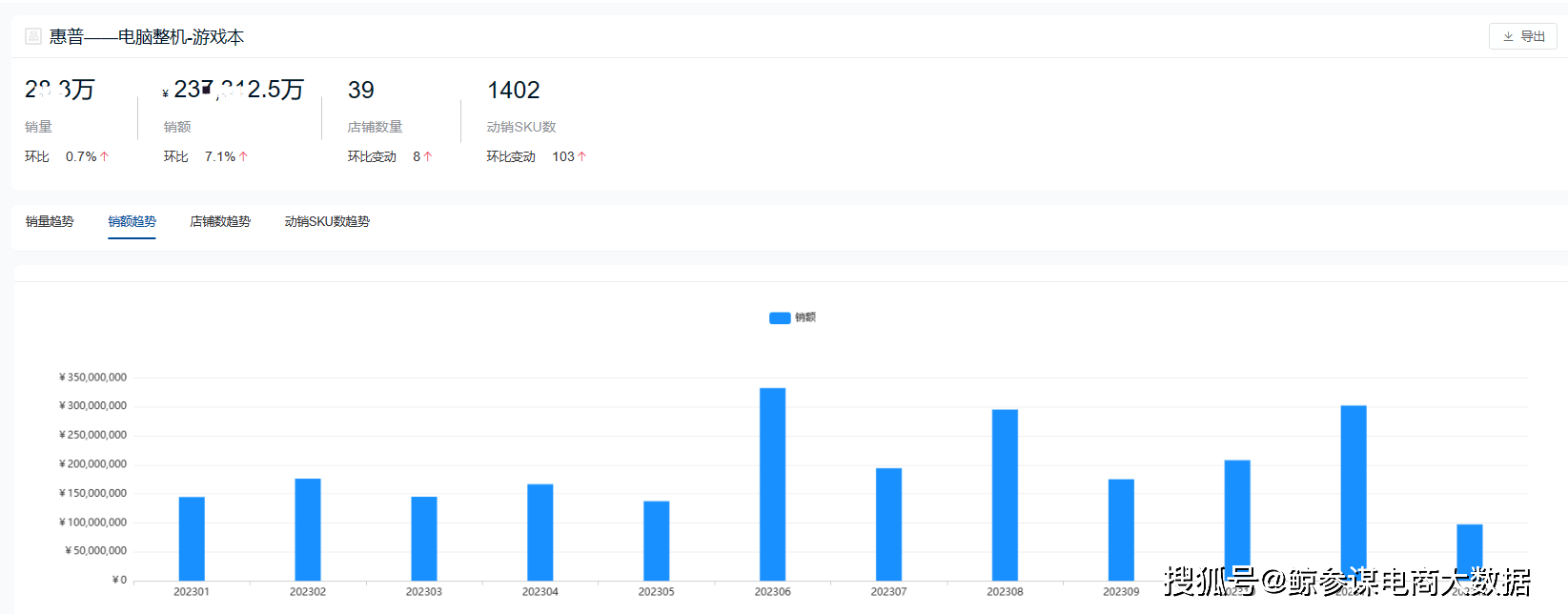Click the 202303 sales bar
The width and height of the screenshot is (1568, 614).
(424, 539)
